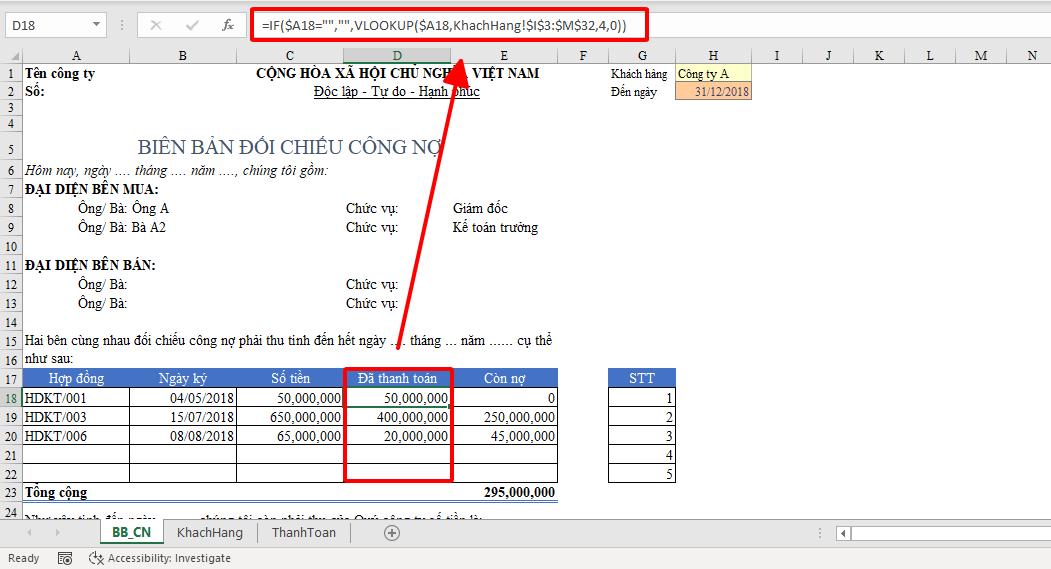
Task: Click debt cell 250,000,000
Action: (504, 417)
